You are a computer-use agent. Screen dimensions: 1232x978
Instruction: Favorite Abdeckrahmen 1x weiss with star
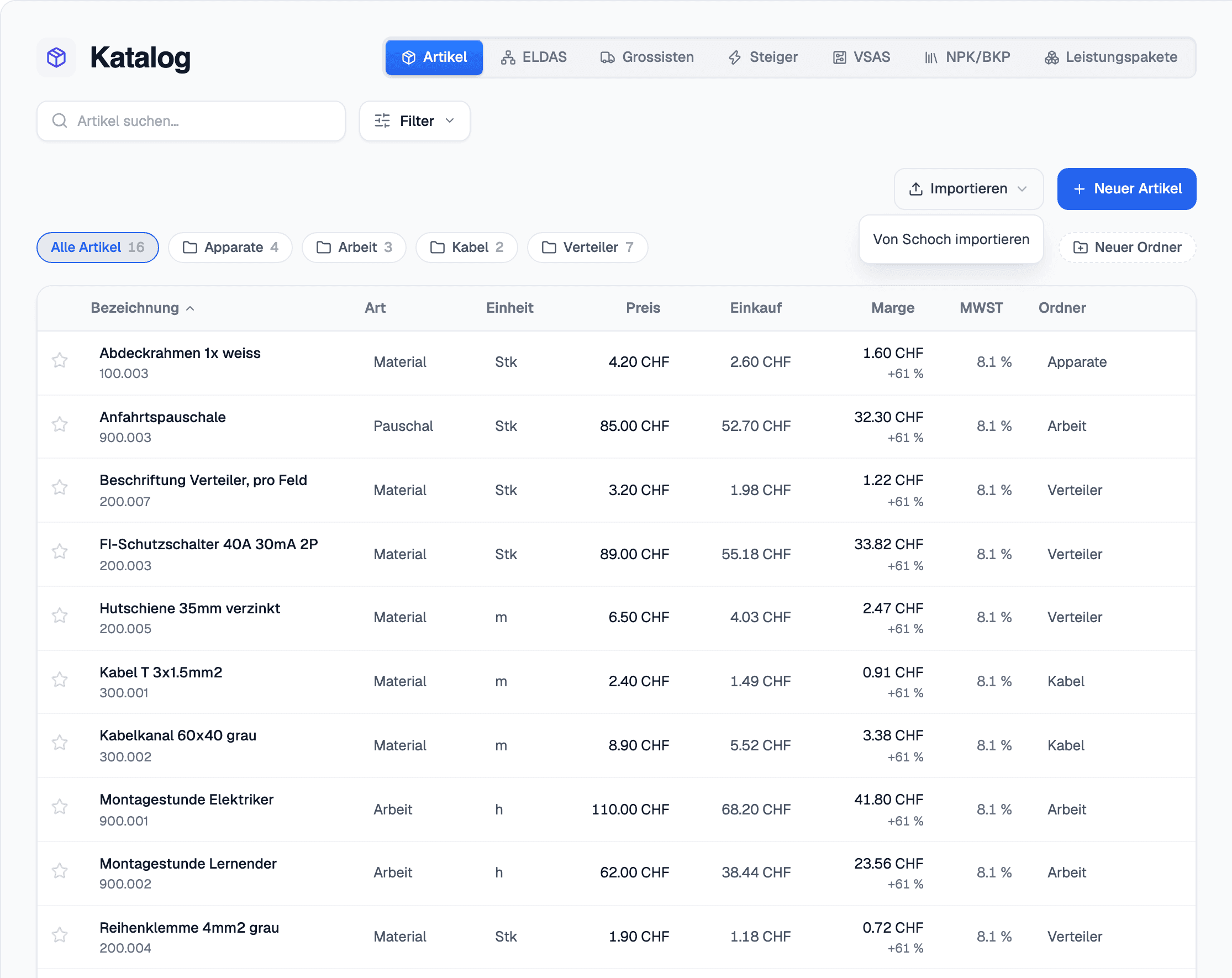pos(60,361)
